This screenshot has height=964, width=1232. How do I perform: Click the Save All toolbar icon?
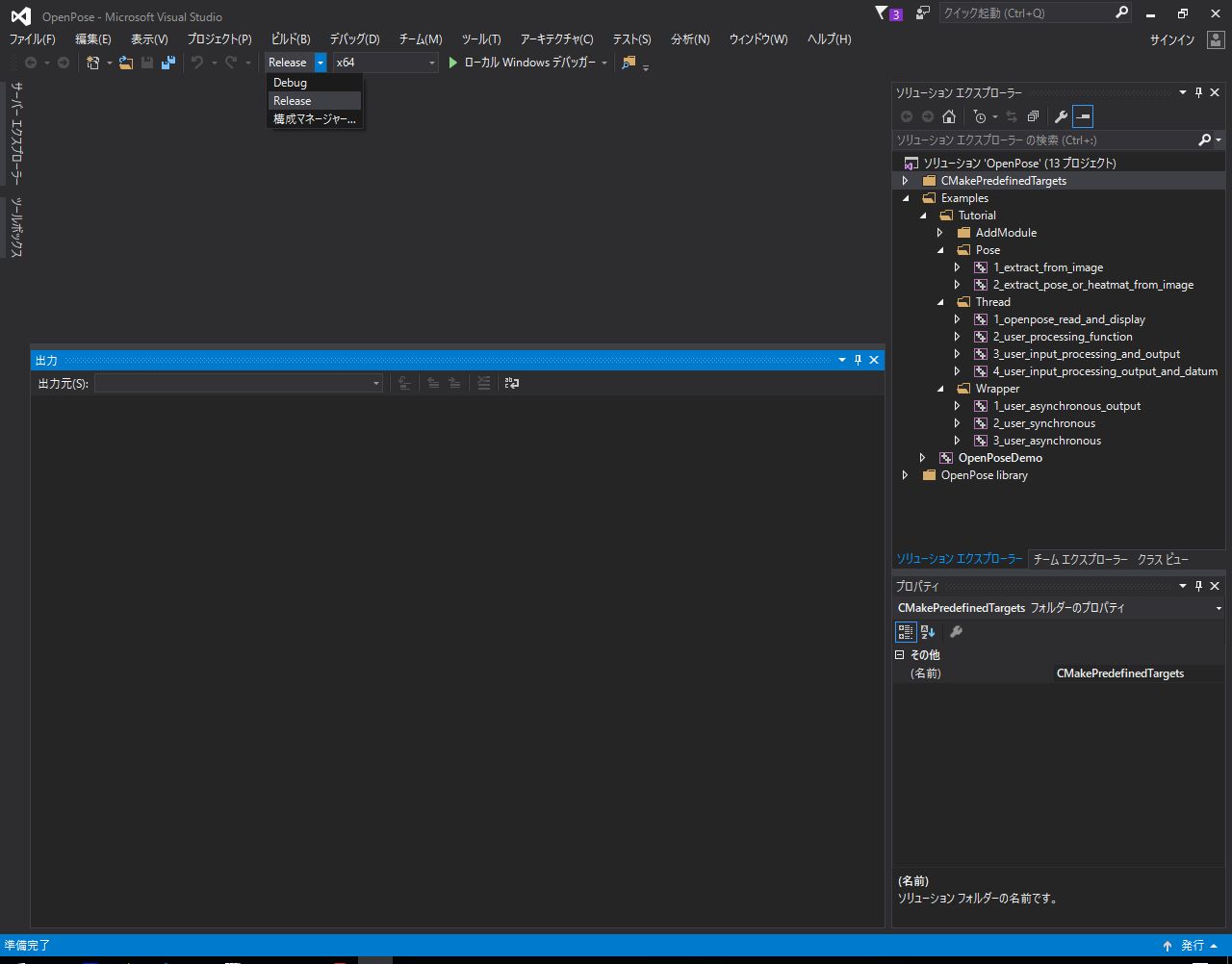coord(168,63)
